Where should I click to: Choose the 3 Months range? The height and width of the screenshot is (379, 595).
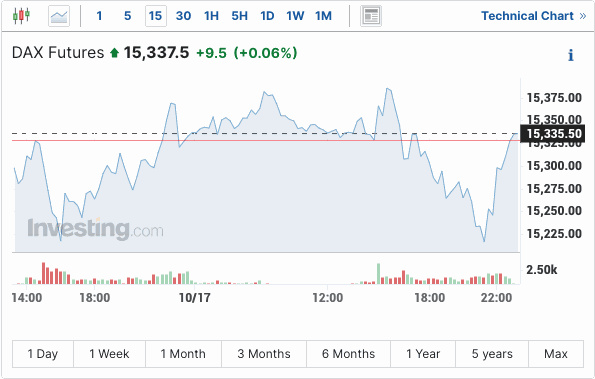(x=264, y=354)
